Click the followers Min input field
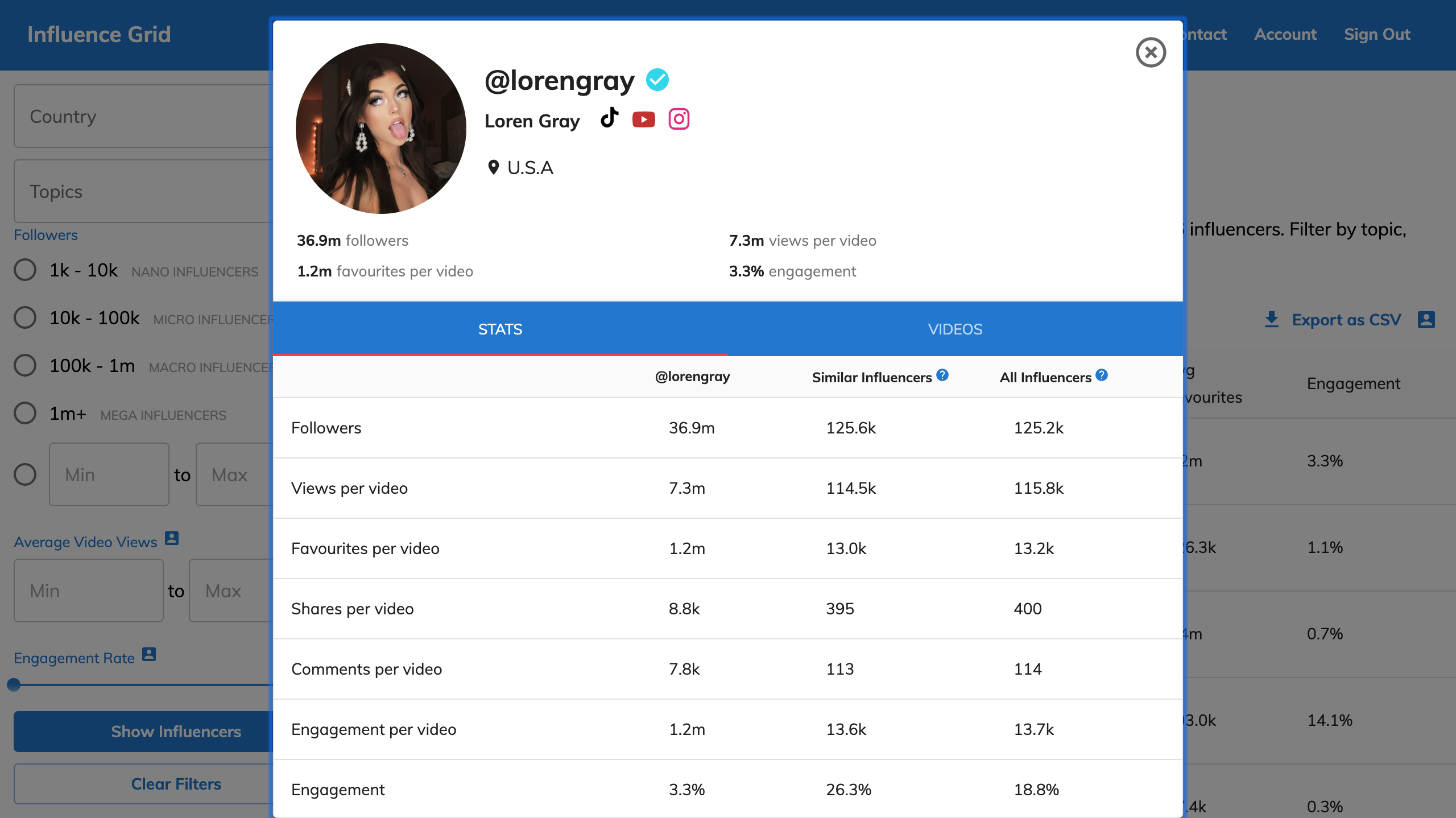Viewport: 1456px width, 818px height. 109,474
